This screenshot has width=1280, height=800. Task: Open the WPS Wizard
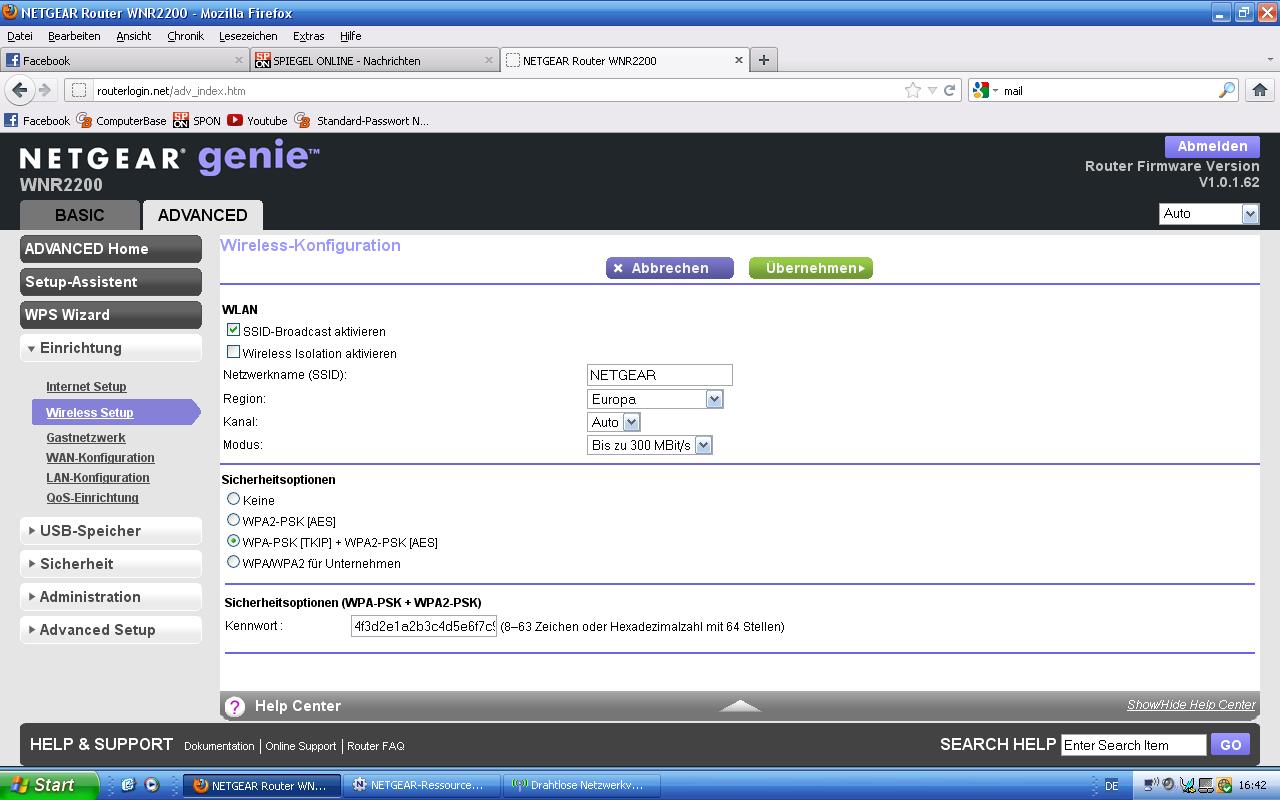pos(111,315)
